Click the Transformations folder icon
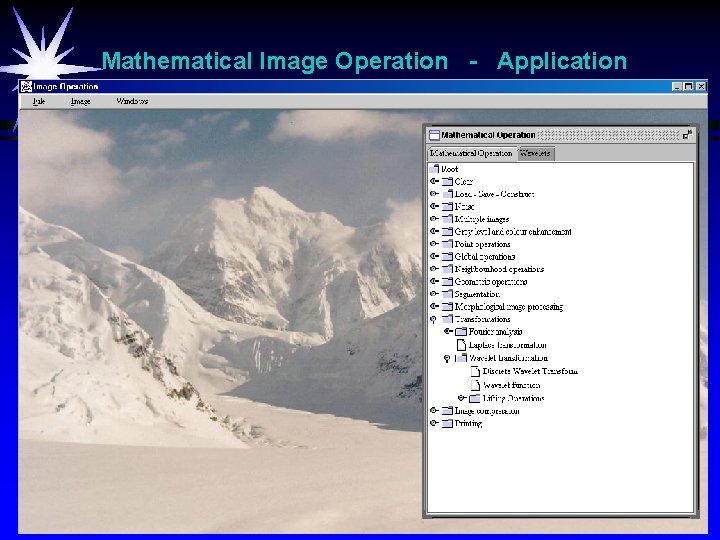Image resolution: width=720 pixels, height=540 pixels. click(448, 319)
